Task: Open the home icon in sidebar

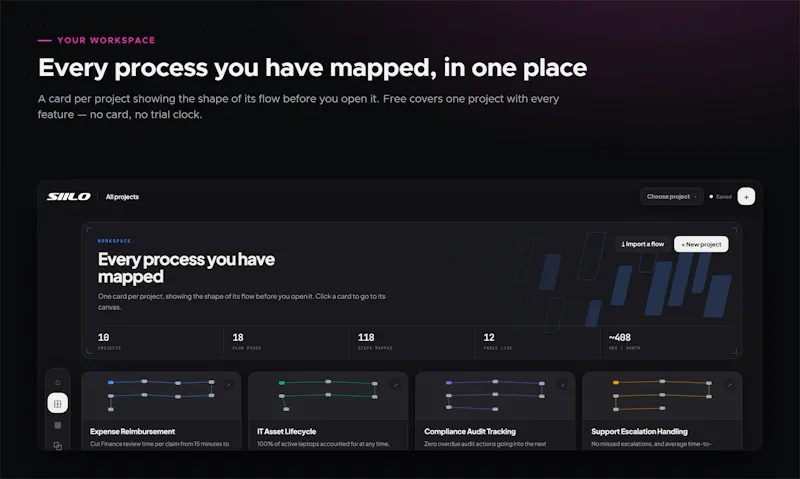Action: click(58, 382)
